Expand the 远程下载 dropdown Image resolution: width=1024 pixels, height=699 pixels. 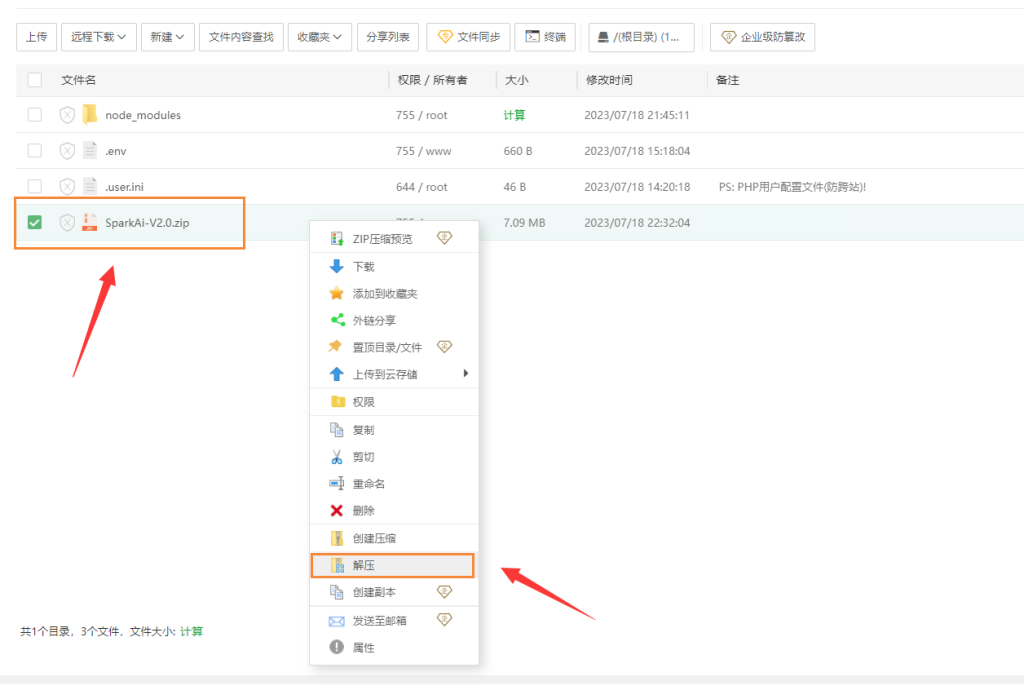pos(98,37)
